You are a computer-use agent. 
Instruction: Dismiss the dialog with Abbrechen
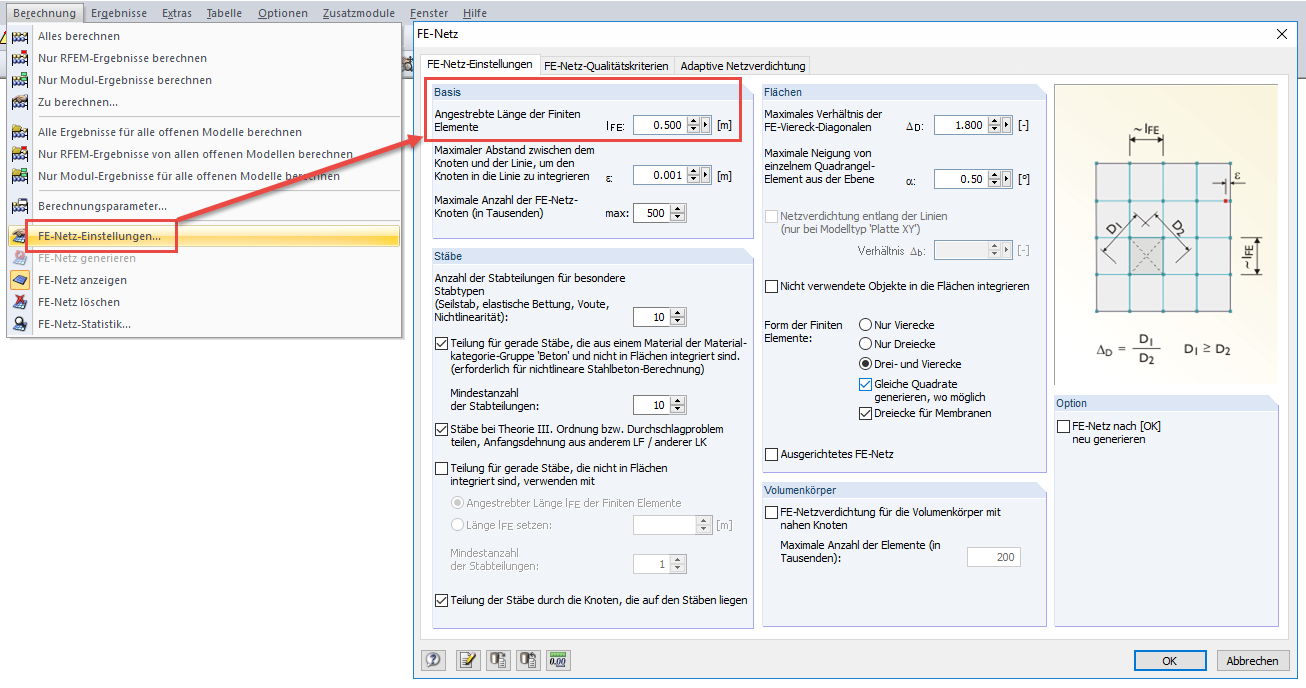pos(1252,660)
